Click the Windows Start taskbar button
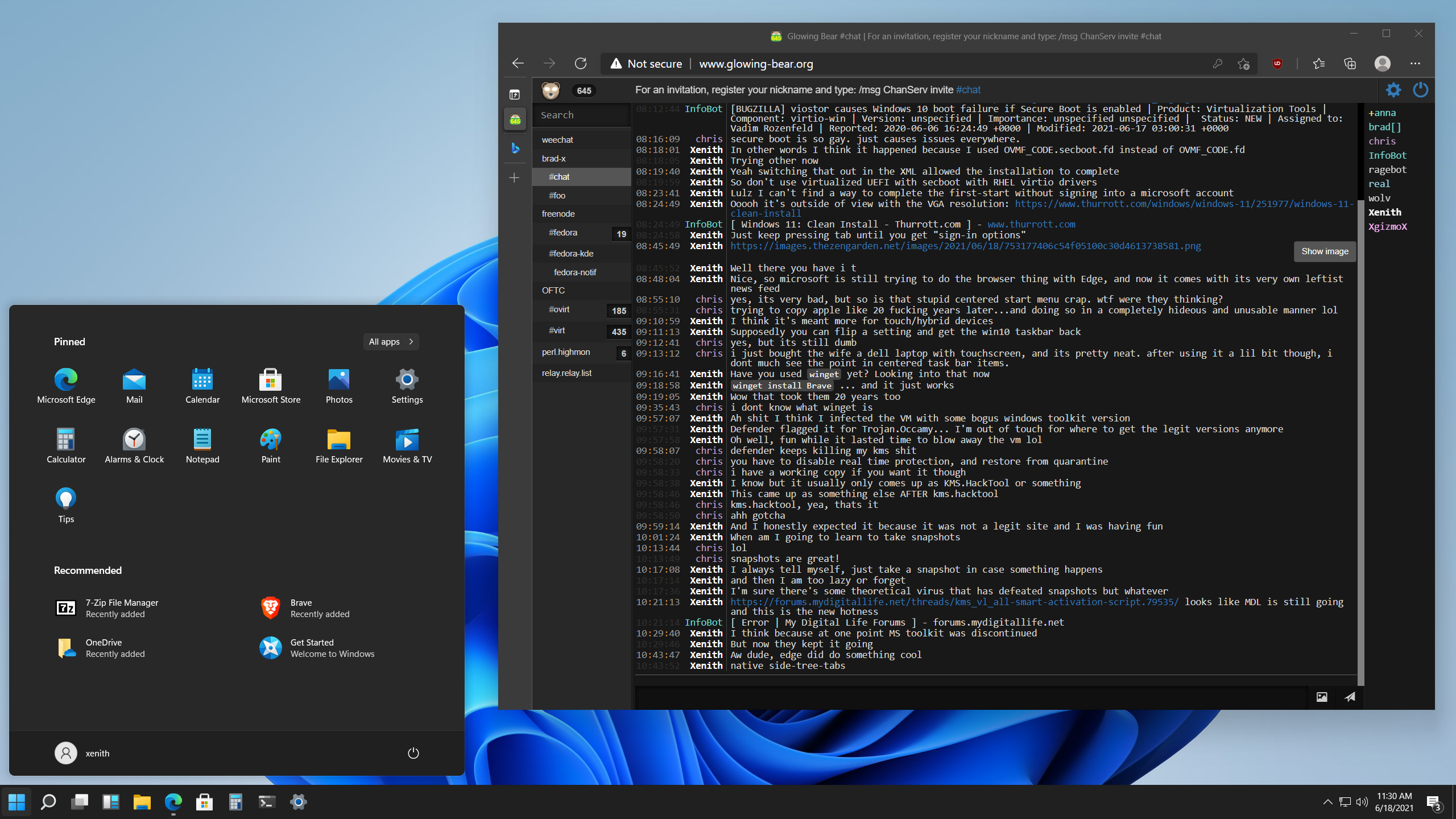 tap(17, 802)
